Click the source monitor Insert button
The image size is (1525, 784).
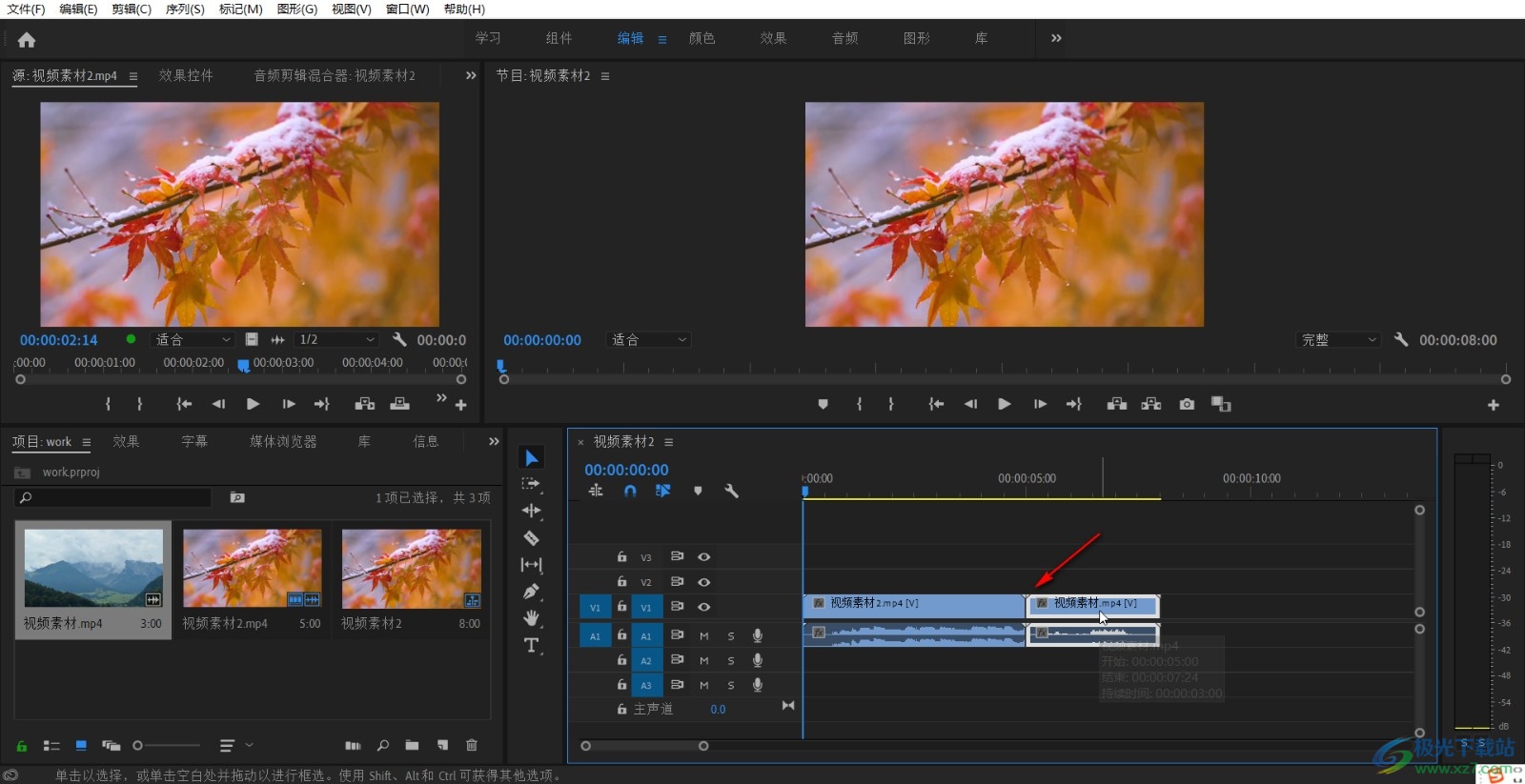pos(365,404)
